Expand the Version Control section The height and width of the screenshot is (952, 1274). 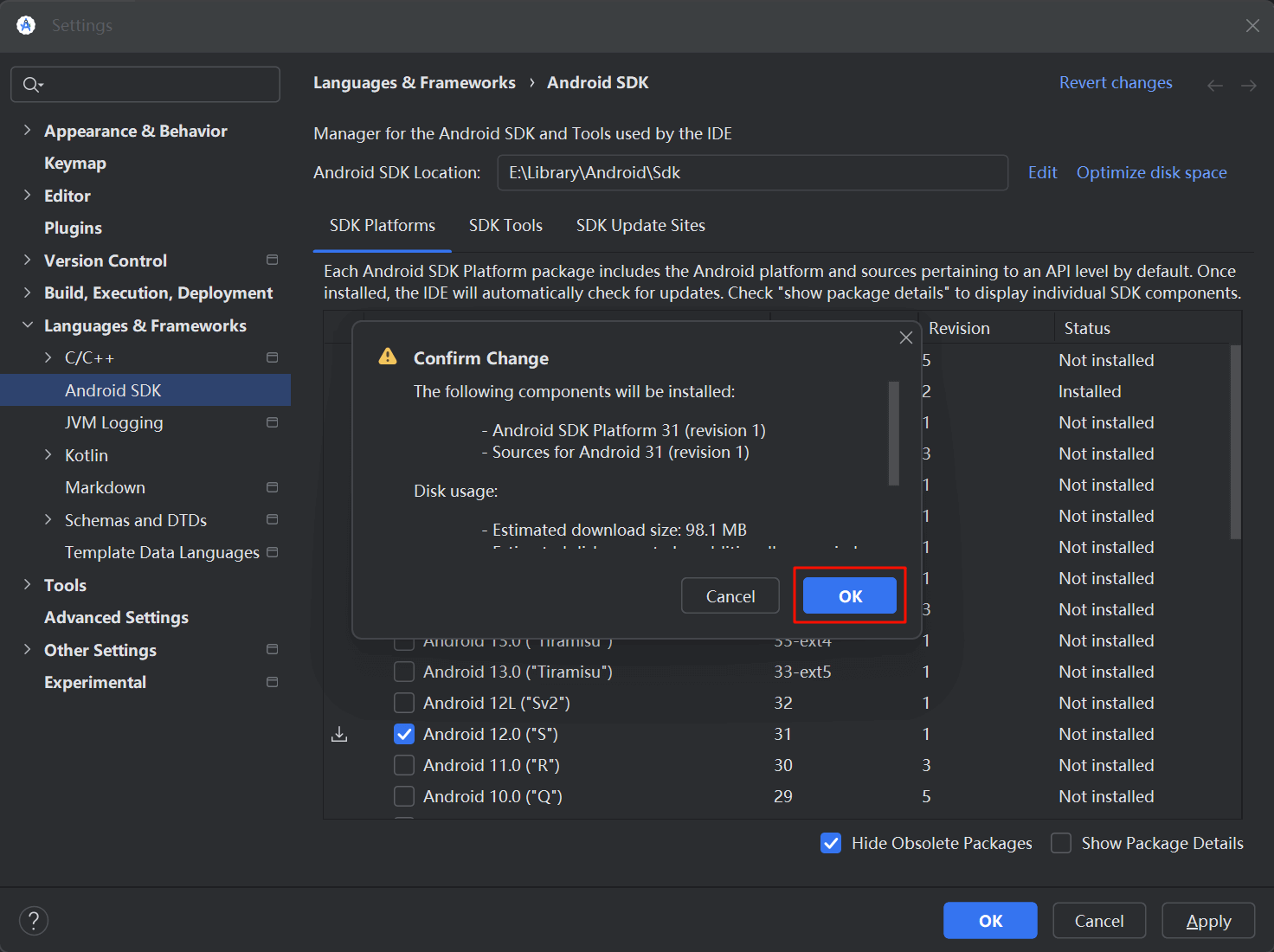(27, 261)
